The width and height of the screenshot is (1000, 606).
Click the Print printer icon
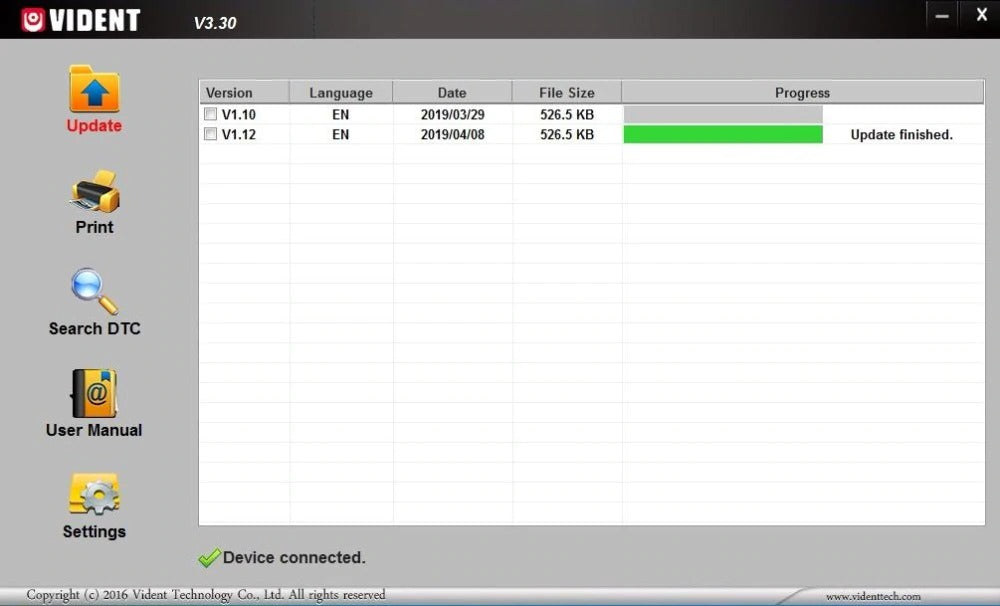pos(95,191)
